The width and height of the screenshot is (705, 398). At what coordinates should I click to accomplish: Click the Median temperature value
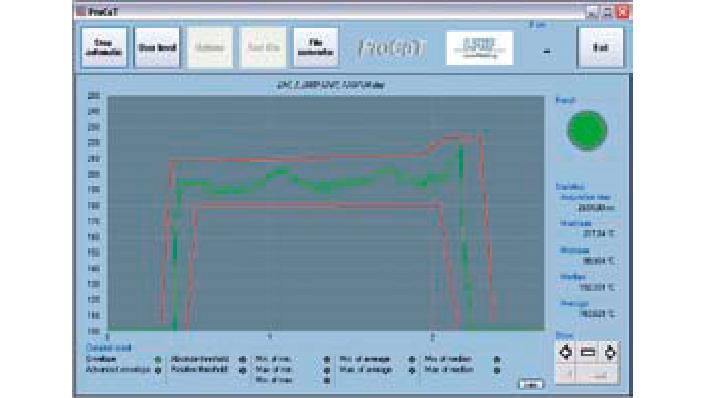point(598,287)
